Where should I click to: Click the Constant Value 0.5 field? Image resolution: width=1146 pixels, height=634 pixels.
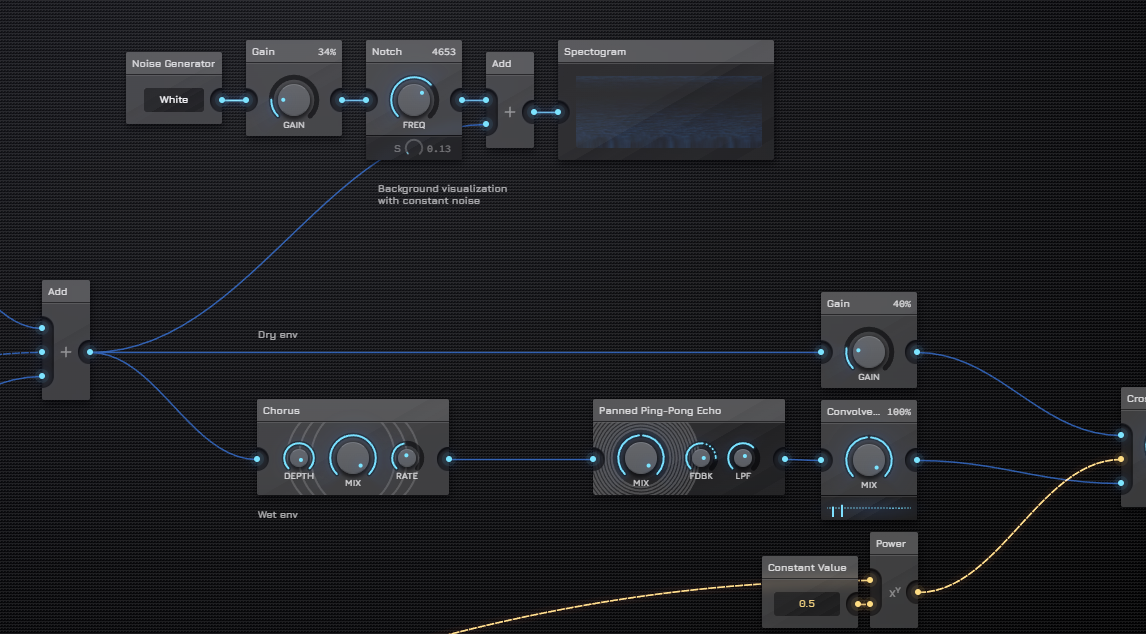pos(806,604)
